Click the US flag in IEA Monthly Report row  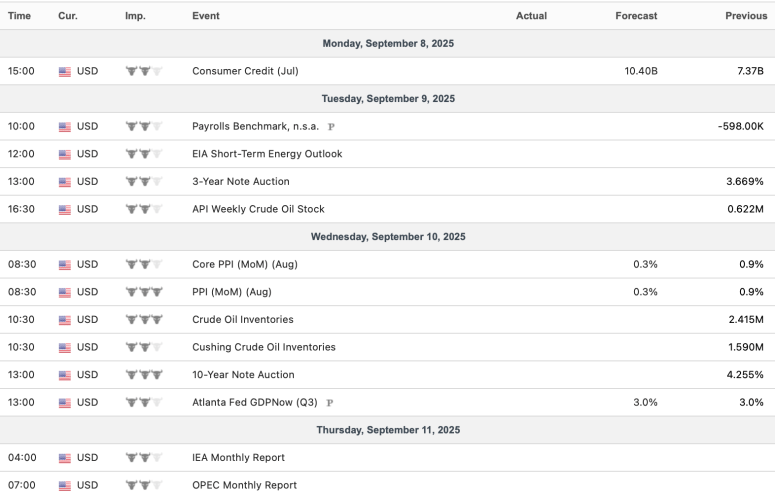pos(65,458)
